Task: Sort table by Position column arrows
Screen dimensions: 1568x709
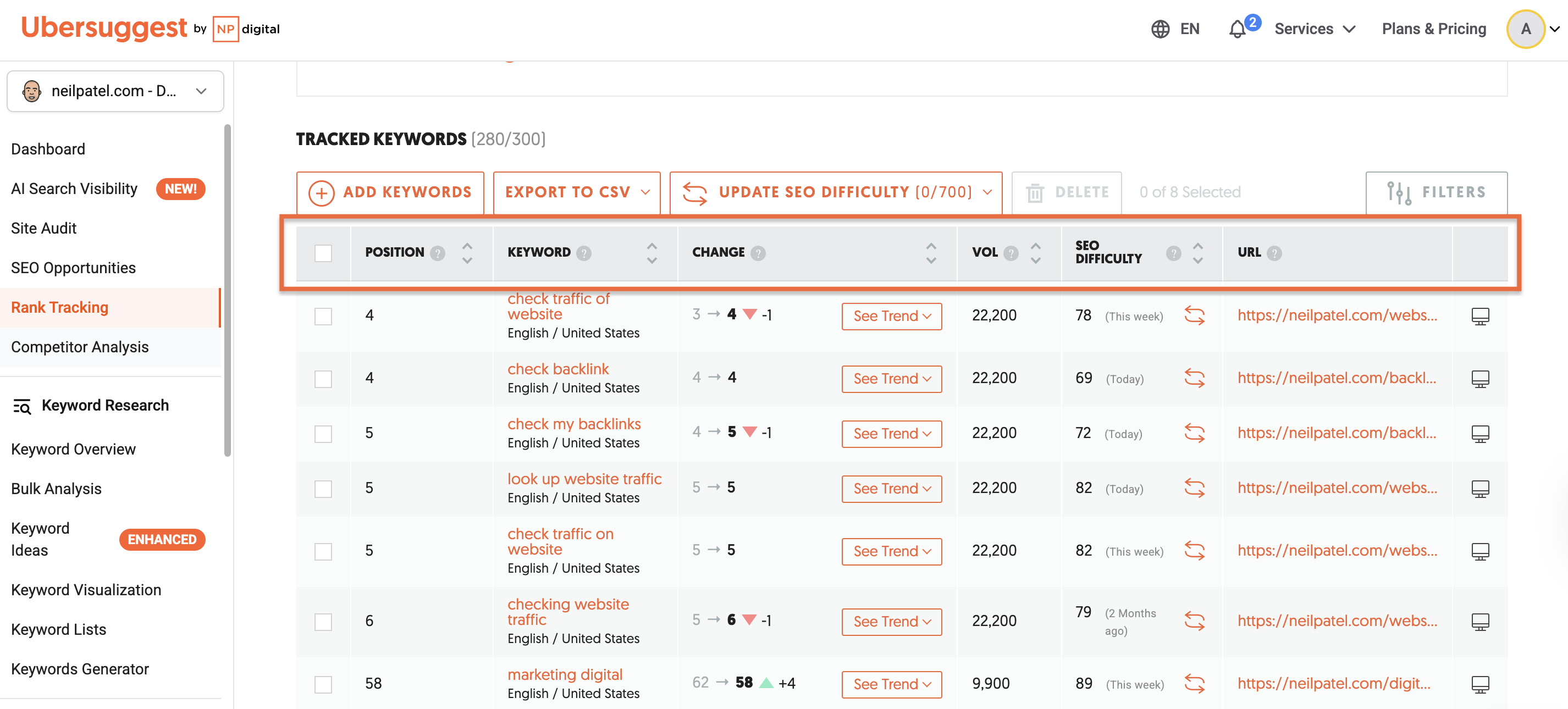Action: pyautogui.click(x=467, y=253)
